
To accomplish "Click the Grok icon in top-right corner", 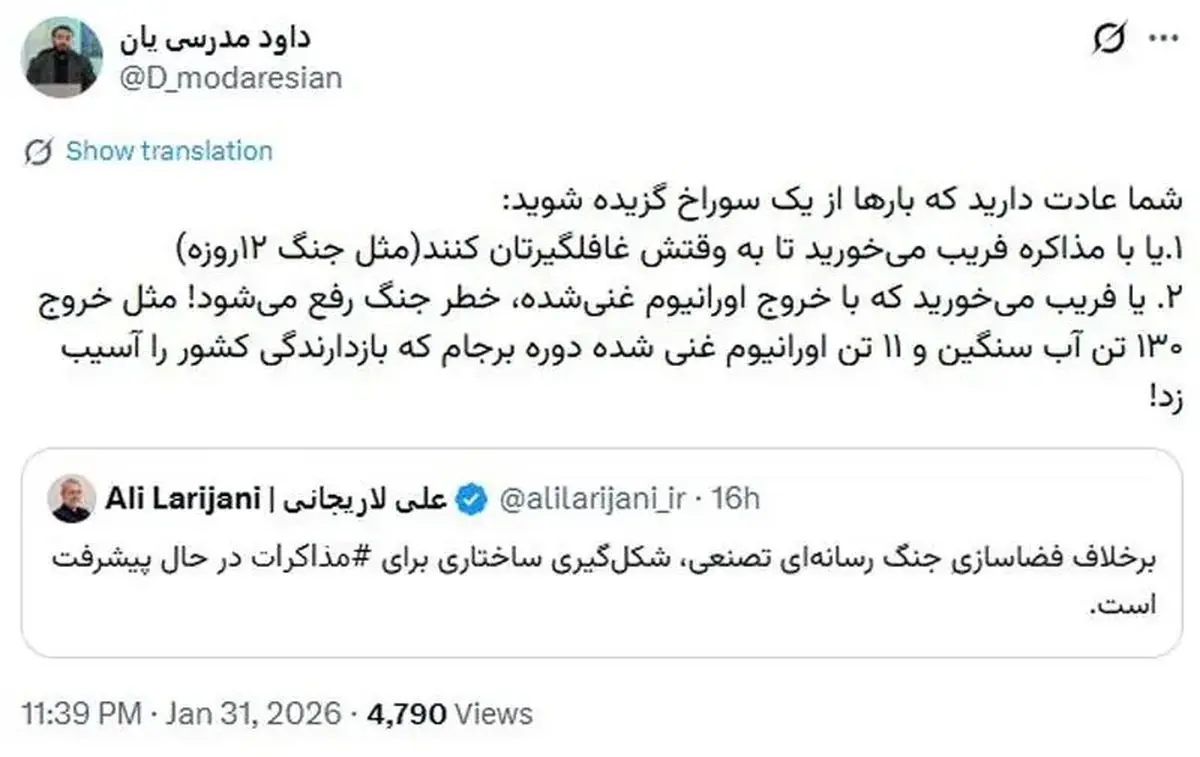I will 1108,40.
